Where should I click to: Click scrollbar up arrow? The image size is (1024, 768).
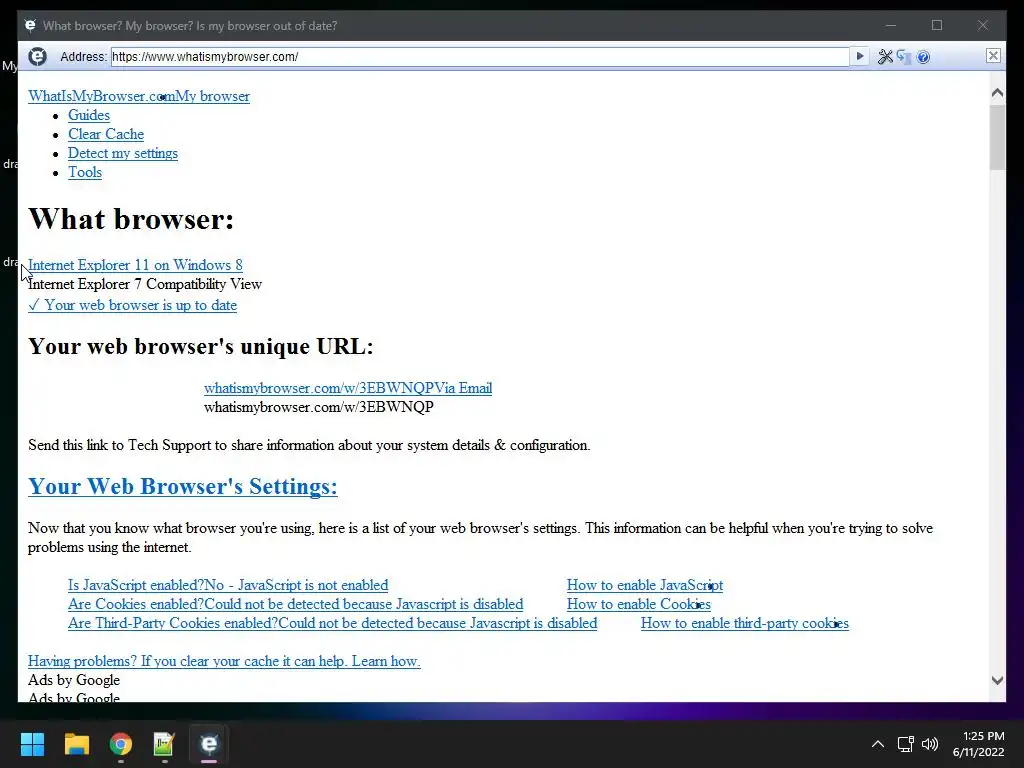997,93
